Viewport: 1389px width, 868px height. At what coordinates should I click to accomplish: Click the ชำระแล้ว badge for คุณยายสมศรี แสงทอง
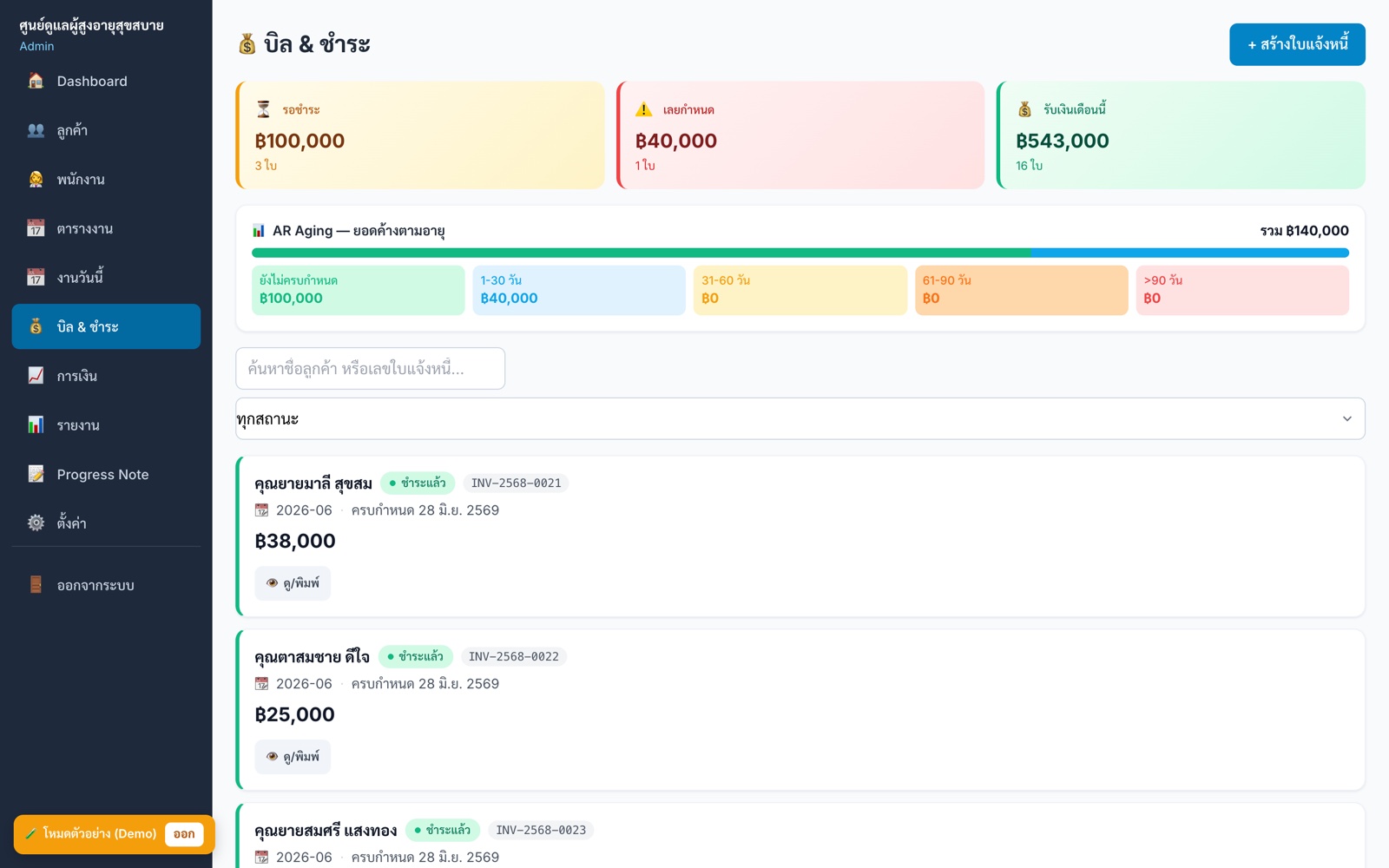coord(443,831)
